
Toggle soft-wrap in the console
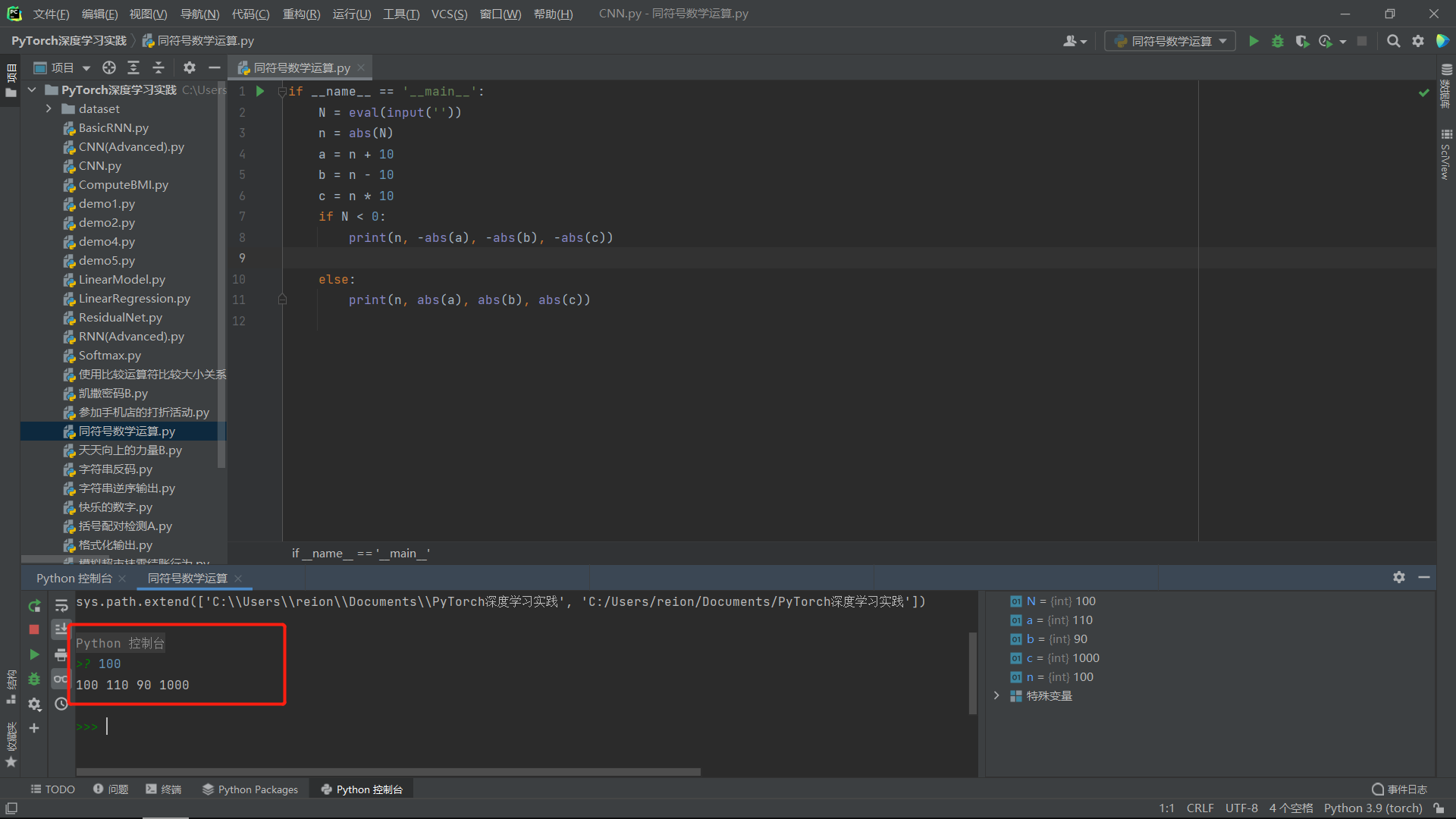point(61,606)
